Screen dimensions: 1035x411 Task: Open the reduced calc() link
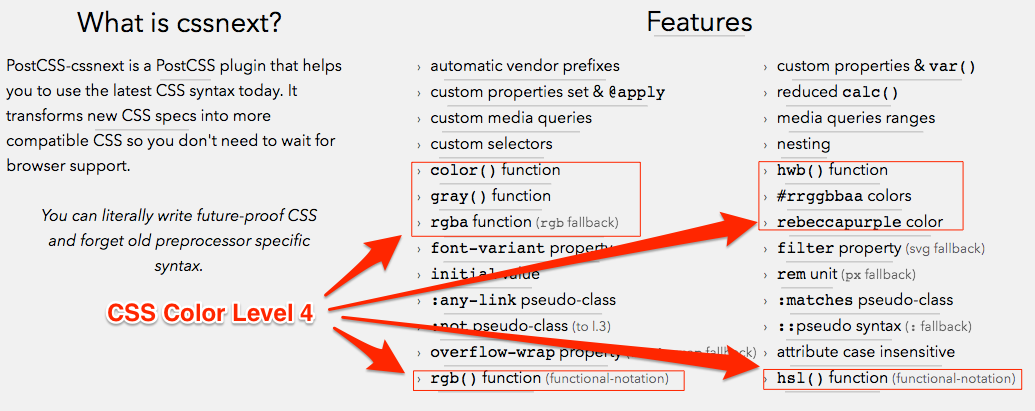[x=838, y=92]
